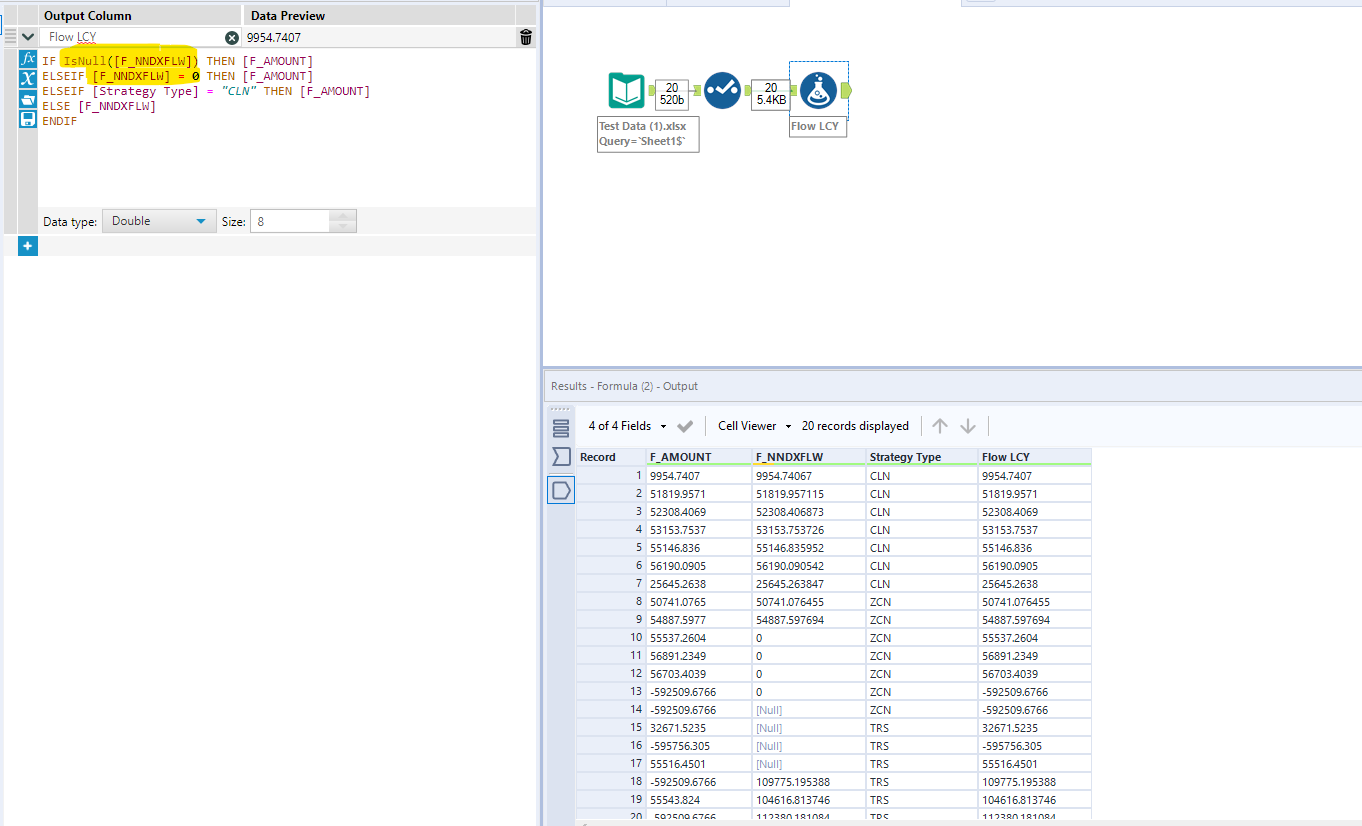Click the Flow LCY formula flask icon
The width and height of the screenshot is (1362, 826).
pyautogui.click(x=818, y=90)
